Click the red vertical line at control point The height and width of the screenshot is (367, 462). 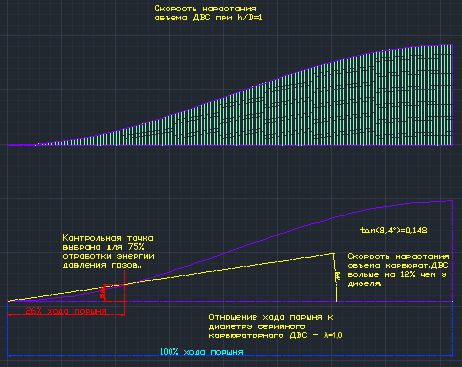(125, 293)
